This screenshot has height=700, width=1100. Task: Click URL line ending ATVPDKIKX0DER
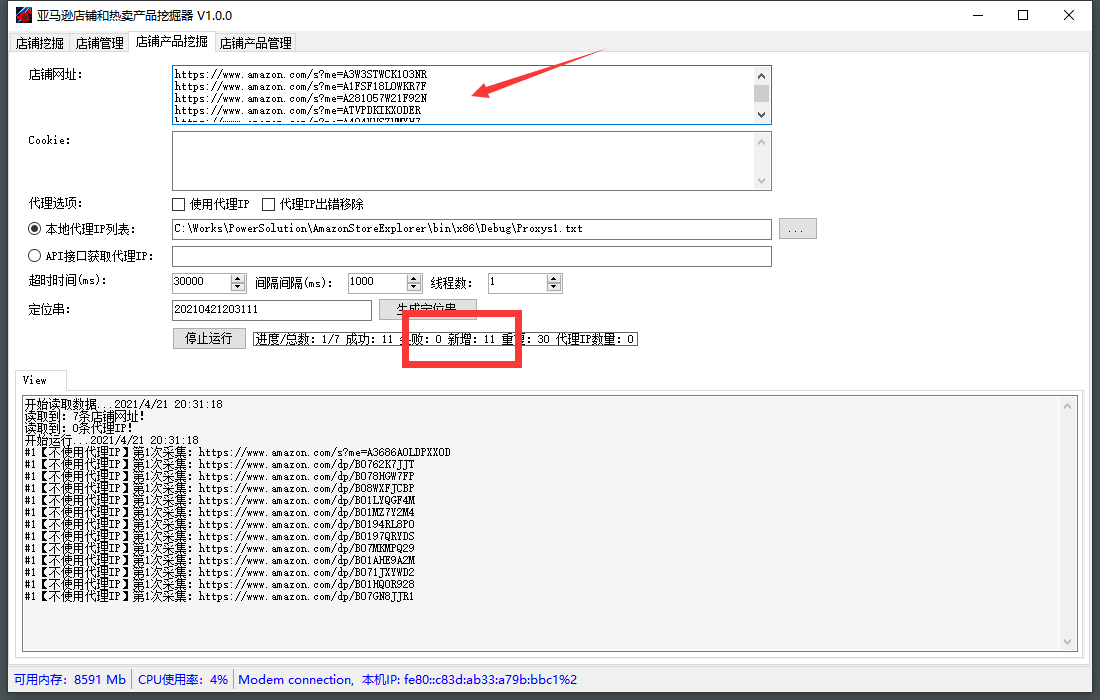coord(297,111)
